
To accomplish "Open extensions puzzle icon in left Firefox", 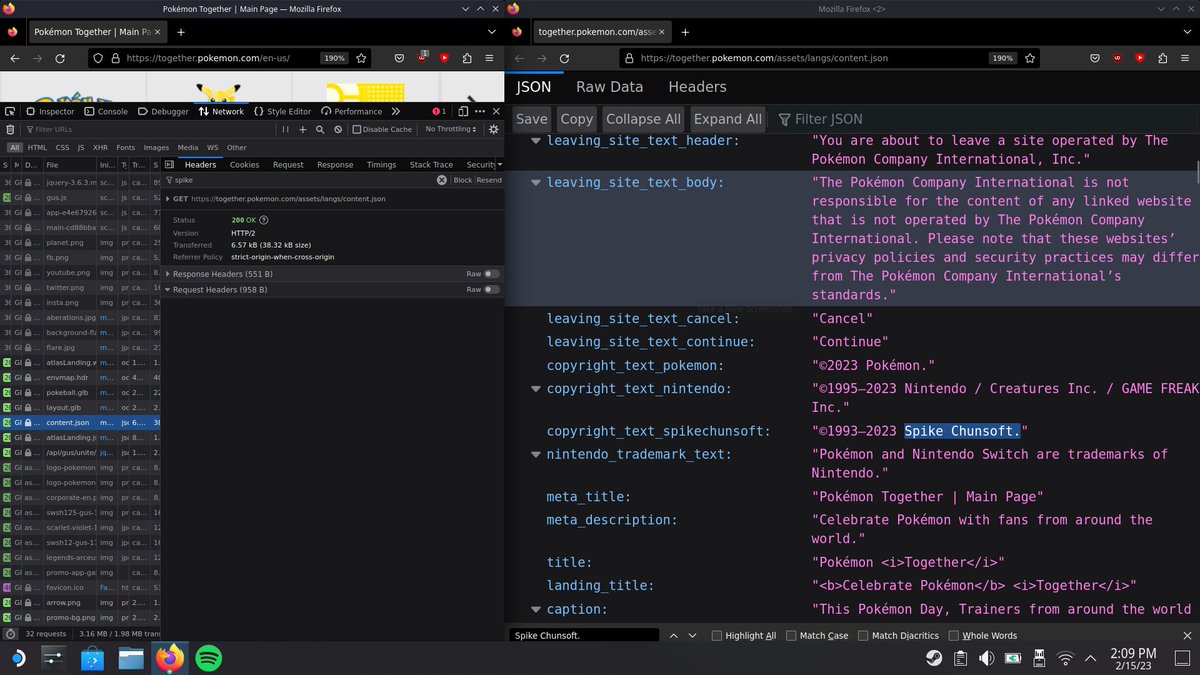I will 467,58.
